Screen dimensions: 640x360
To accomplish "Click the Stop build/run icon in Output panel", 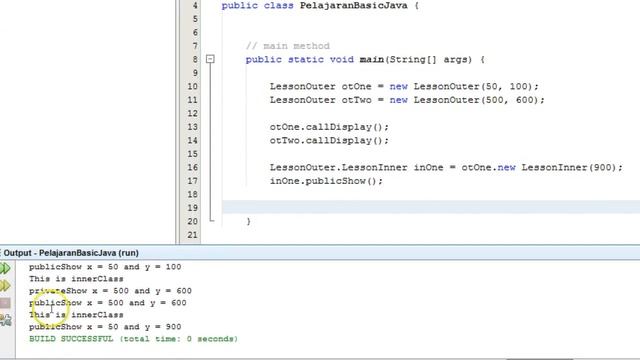I will [x=5, y=303].
